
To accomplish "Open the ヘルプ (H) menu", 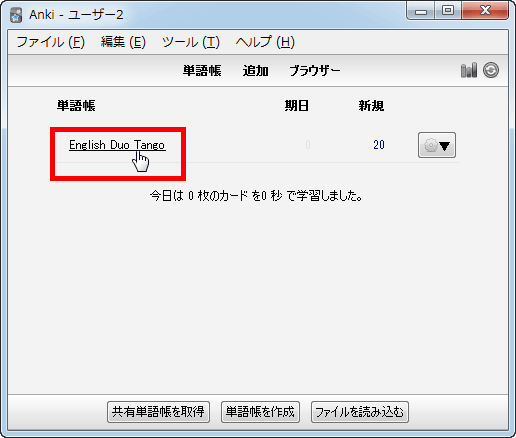I will pos(265,42).
